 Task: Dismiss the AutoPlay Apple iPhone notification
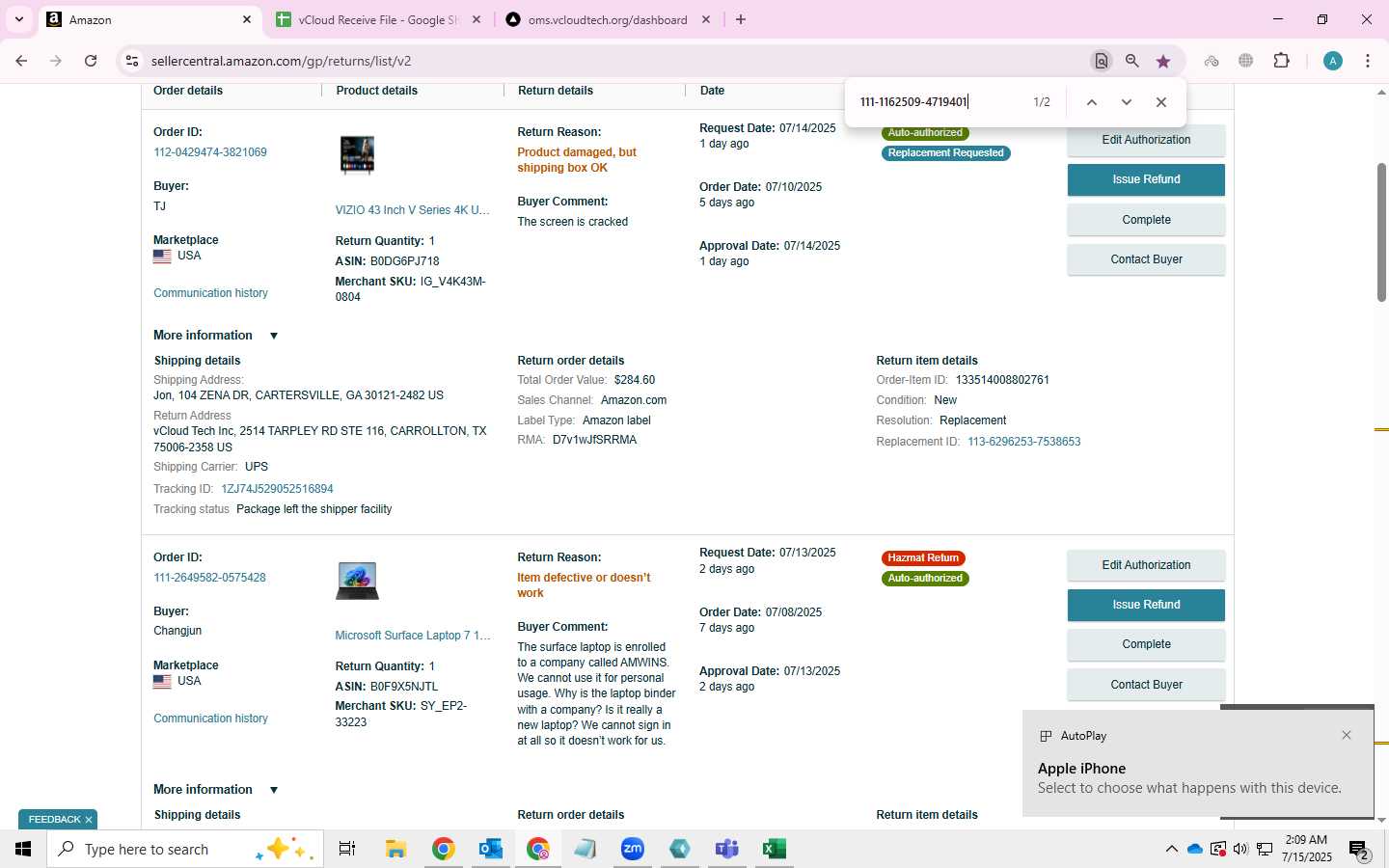[x=1347, y=735]
